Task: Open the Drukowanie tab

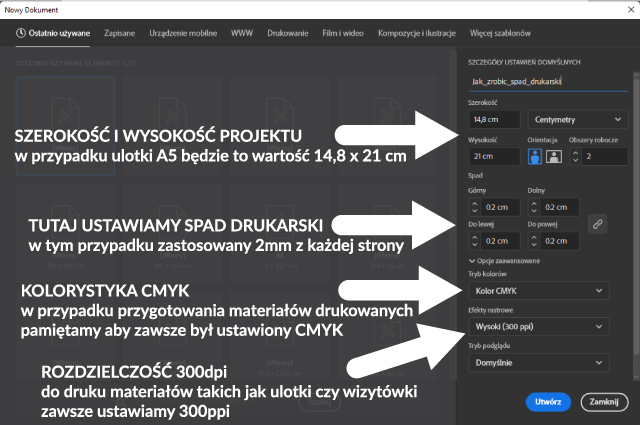Action: click(x=287, y=33)
